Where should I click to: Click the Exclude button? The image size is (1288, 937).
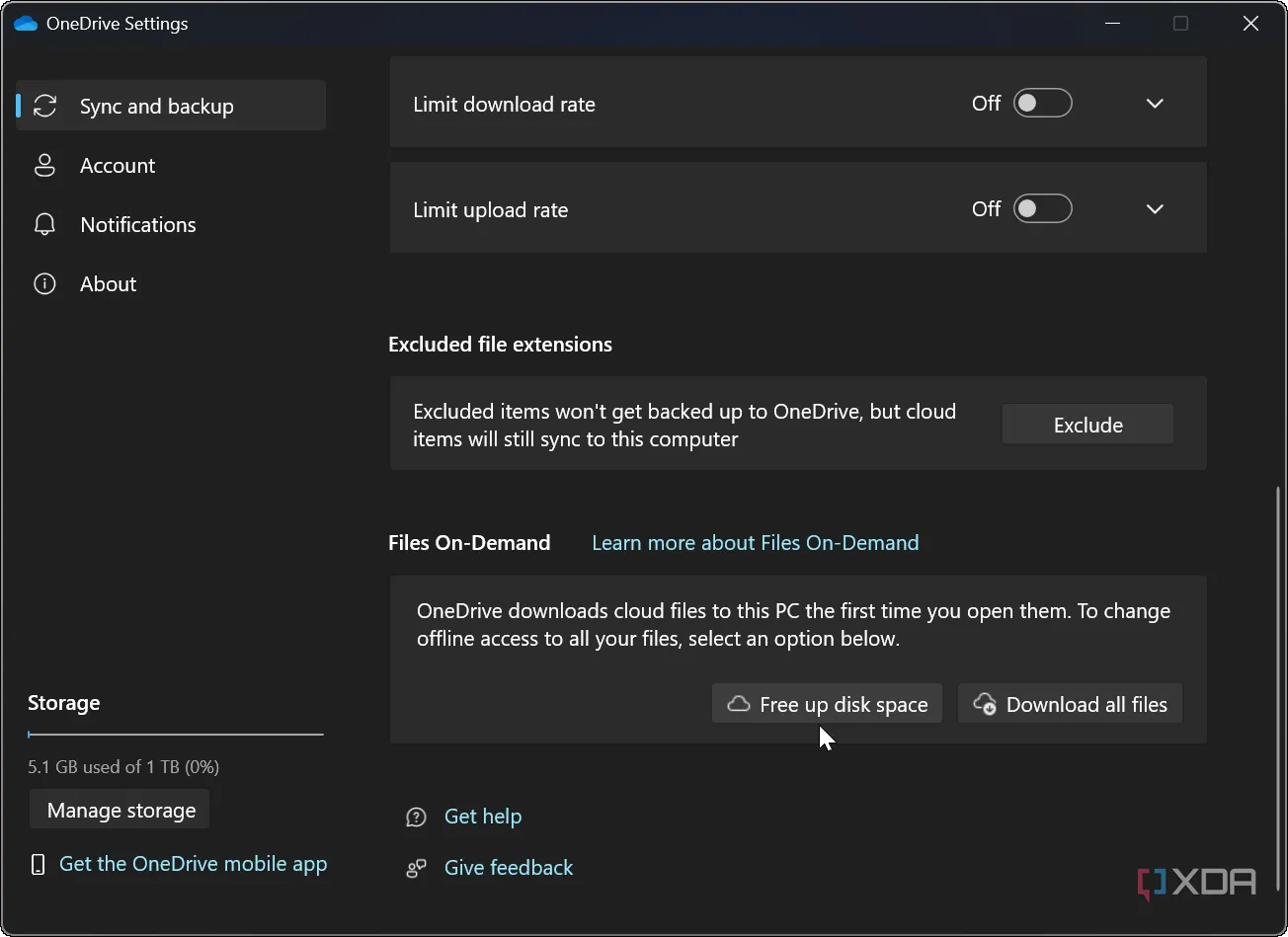point(1087,425)
